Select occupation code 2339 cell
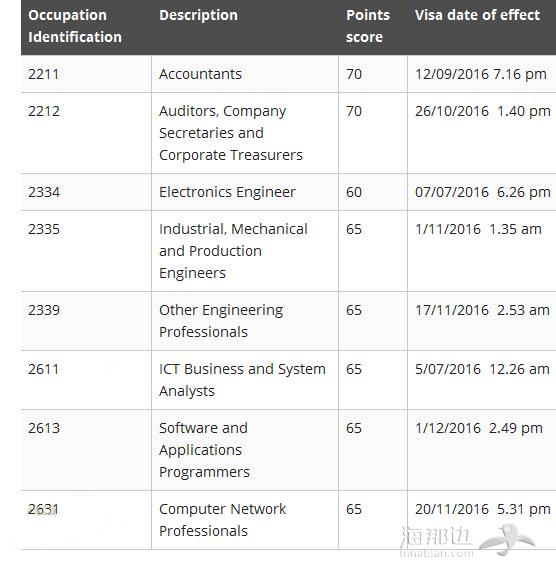 pos(86,321)
